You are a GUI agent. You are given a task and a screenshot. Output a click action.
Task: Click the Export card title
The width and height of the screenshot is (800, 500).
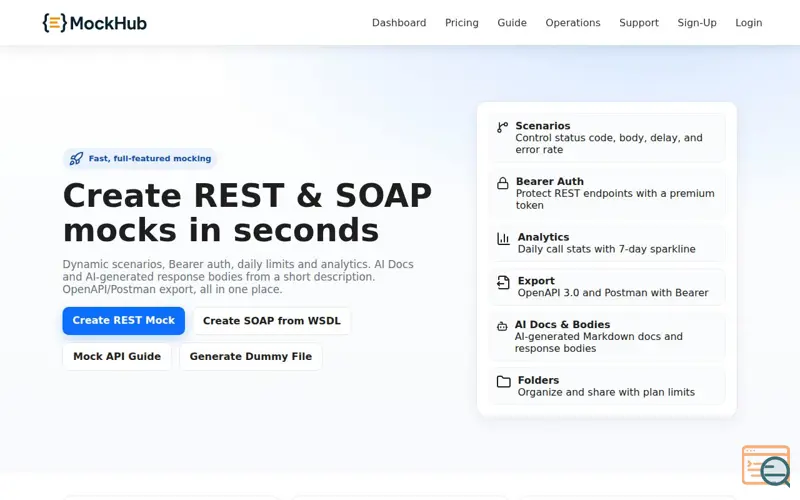536,281
